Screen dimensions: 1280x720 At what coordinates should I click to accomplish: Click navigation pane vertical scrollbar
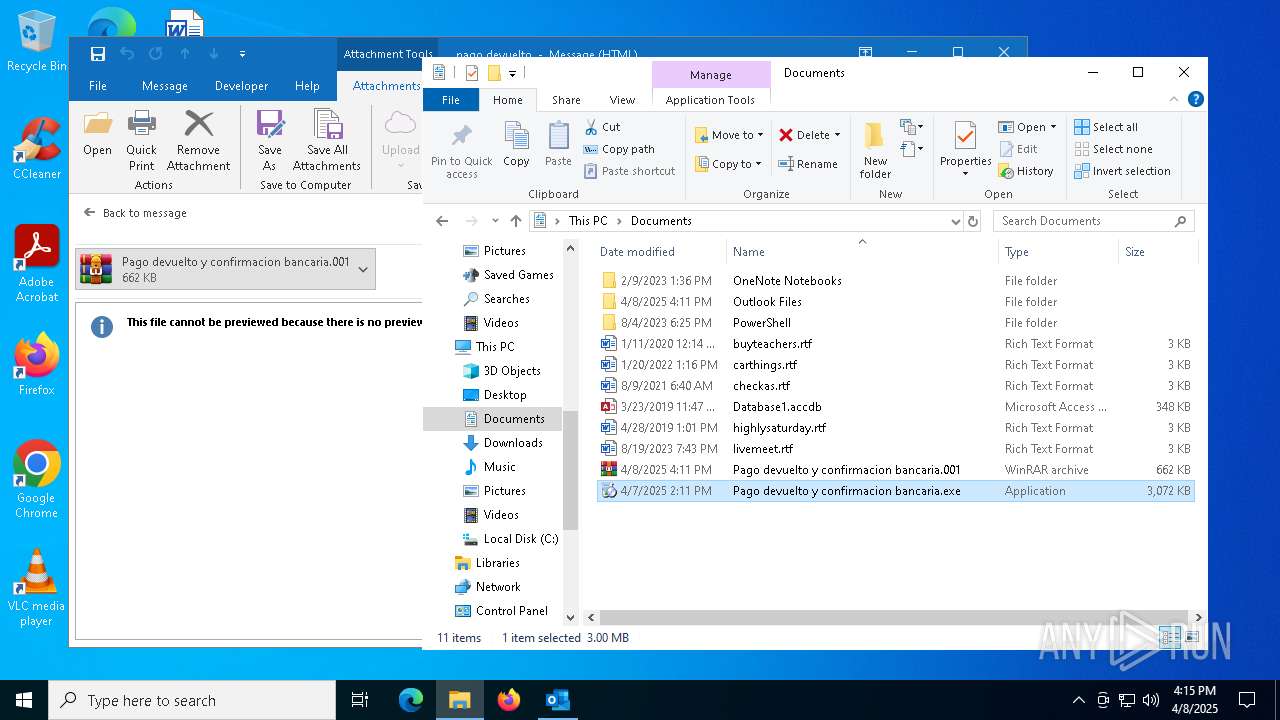tap(571, 470)
